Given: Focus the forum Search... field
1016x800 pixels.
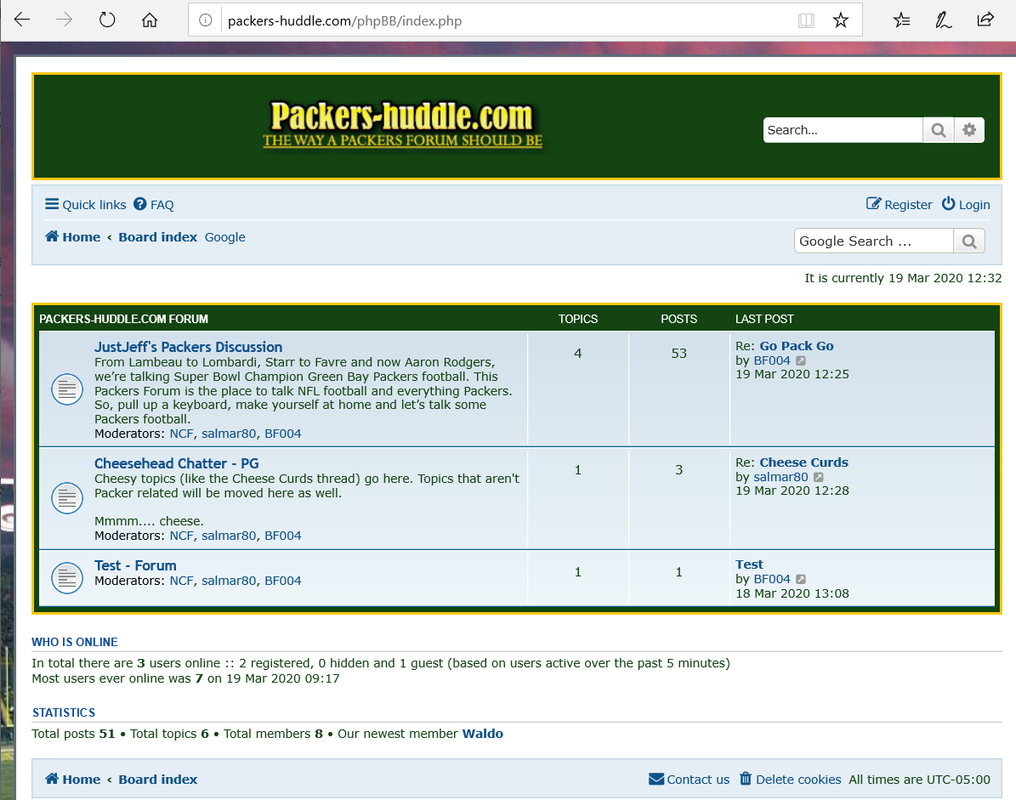Looking at the screenshot, I should click(x=842, y=130).
